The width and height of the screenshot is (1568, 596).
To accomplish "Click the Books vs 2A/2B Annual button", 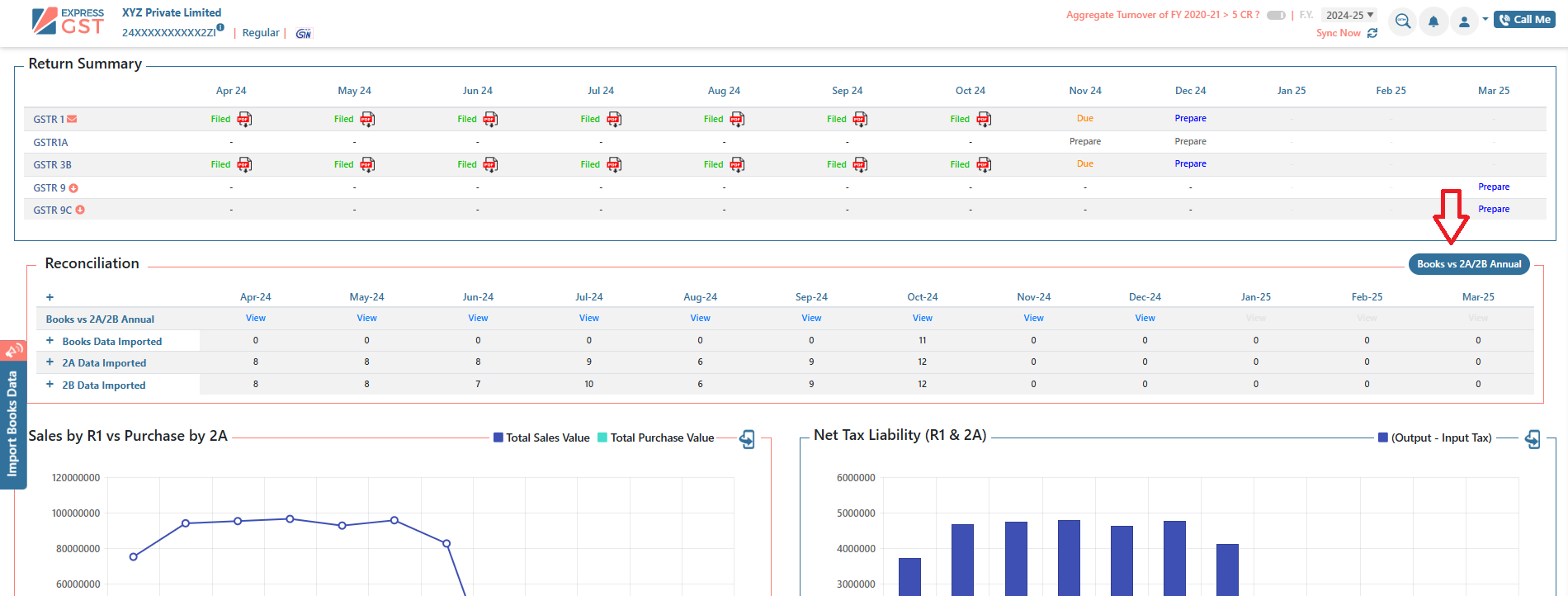I will 1469,264.
